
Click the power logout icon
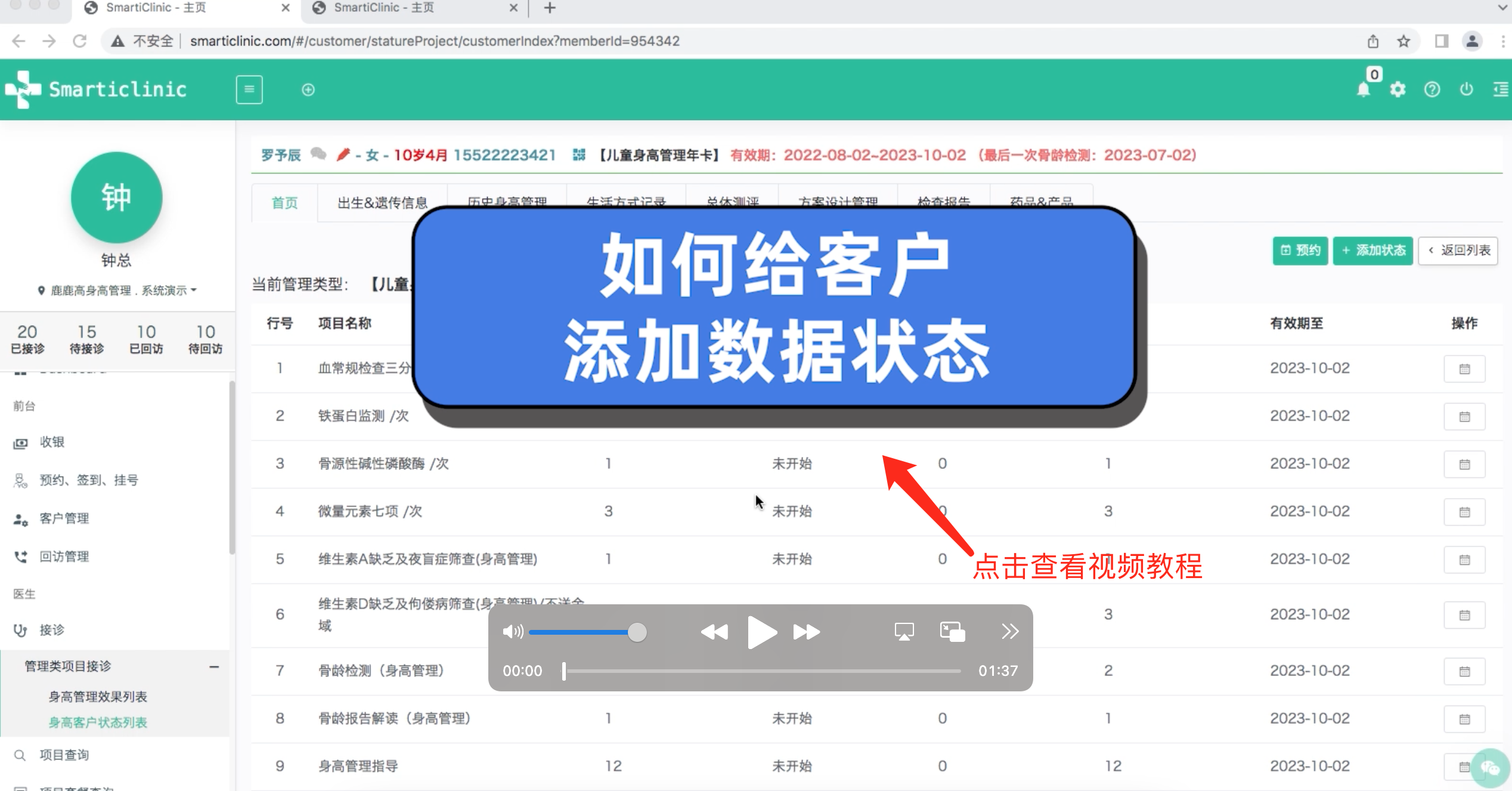pyautogui.click(x=1466, y=89)
